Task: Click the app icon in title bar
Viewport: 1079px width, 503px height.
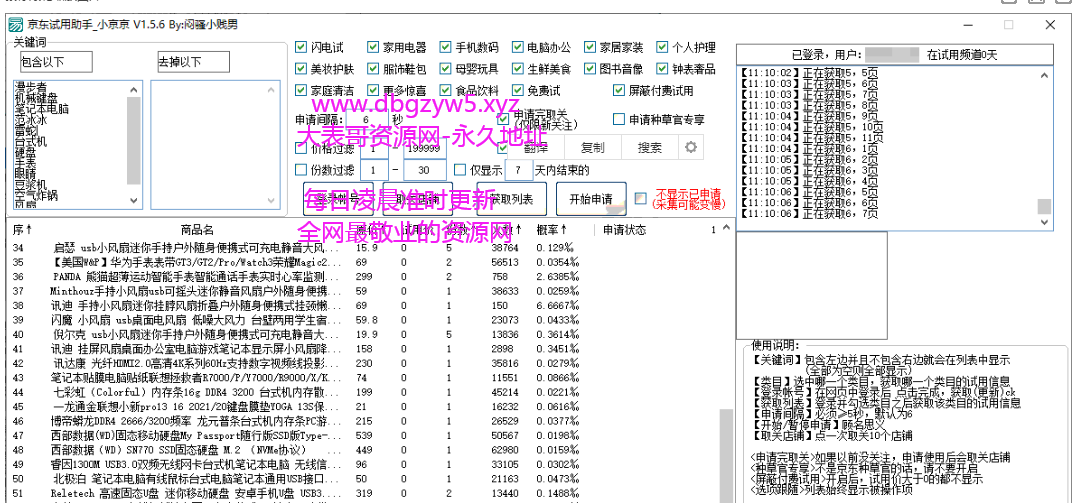Action: click(x=13, y=25)
